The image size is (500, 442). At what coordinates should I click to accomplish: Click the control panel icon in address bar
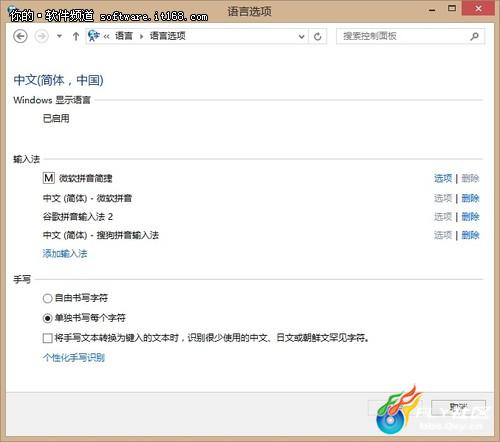pos(94,35)
